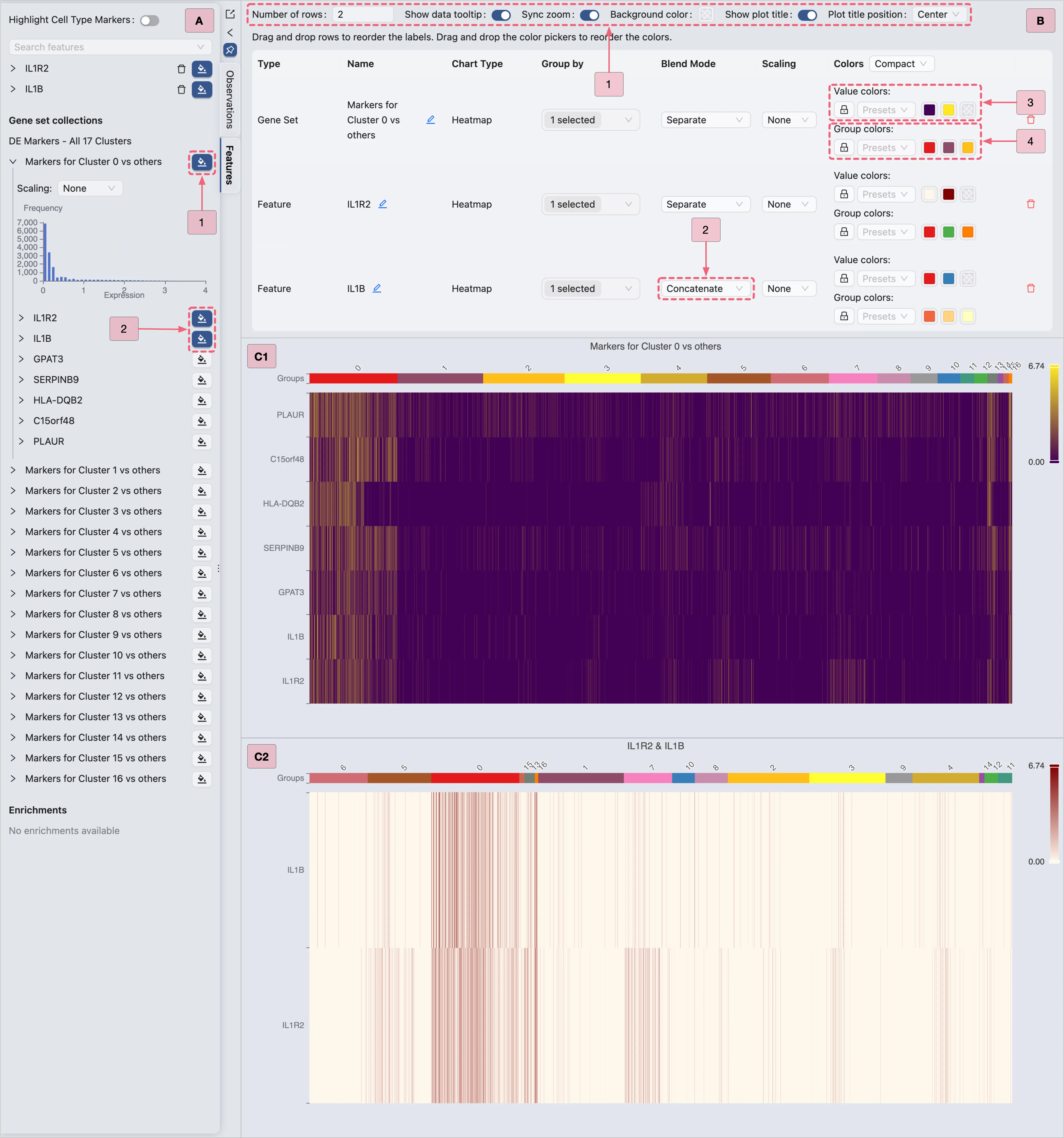This screenshot has width=1064, height=1138.
Task: Delete IL1R2 from the selected features list
Action: [x=181, y=69]
